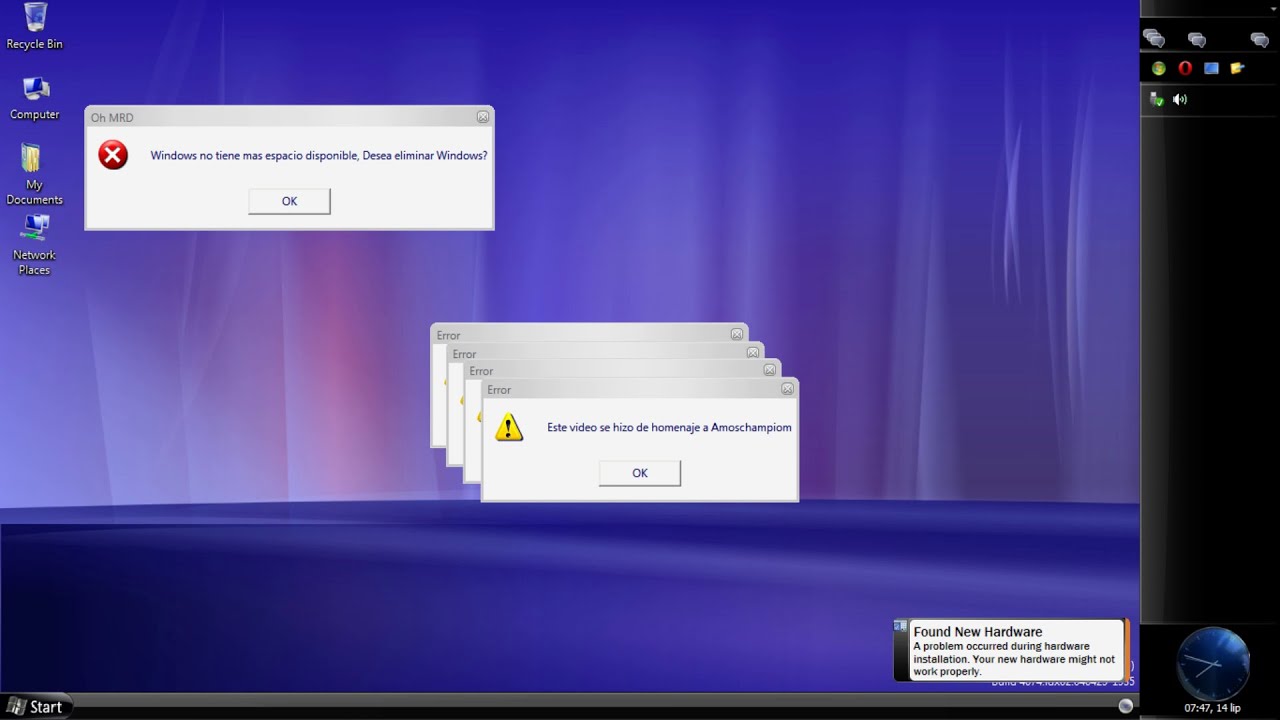Close the third Error dialog from the back

click(770, 370)
